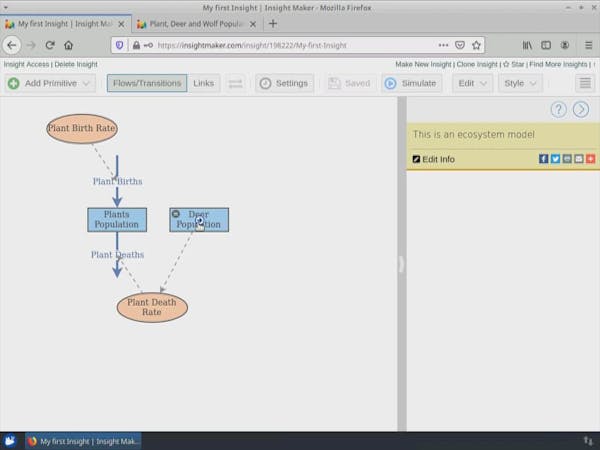This screenshot has height=450, width=600.
Task: Run the Simulate button
Action: point(411,83)
